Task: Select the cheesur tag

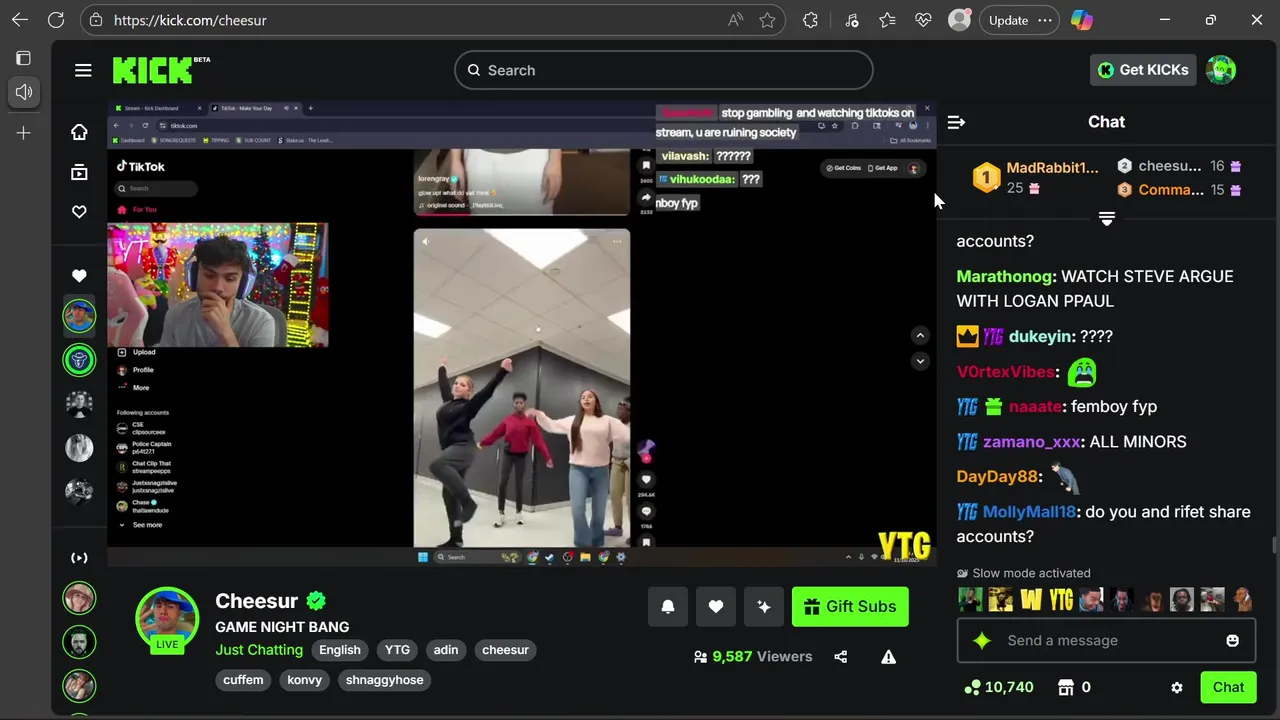Action: pos(505,650)
